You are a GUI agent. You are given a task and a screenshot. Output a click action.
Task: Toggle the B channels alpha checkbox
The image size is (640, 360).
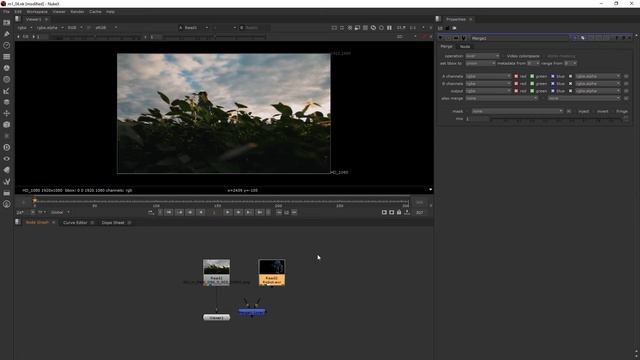[571, 84]
